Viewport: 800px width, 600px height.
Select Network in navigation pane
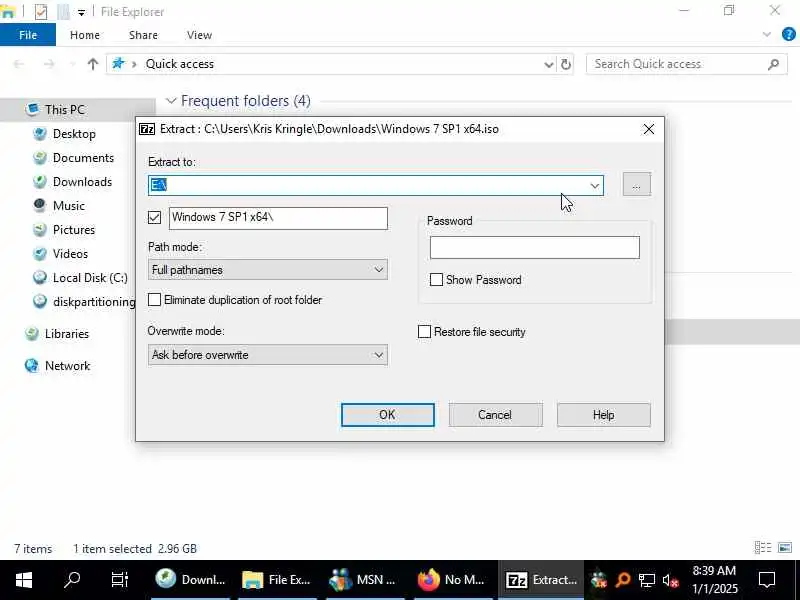67,366
